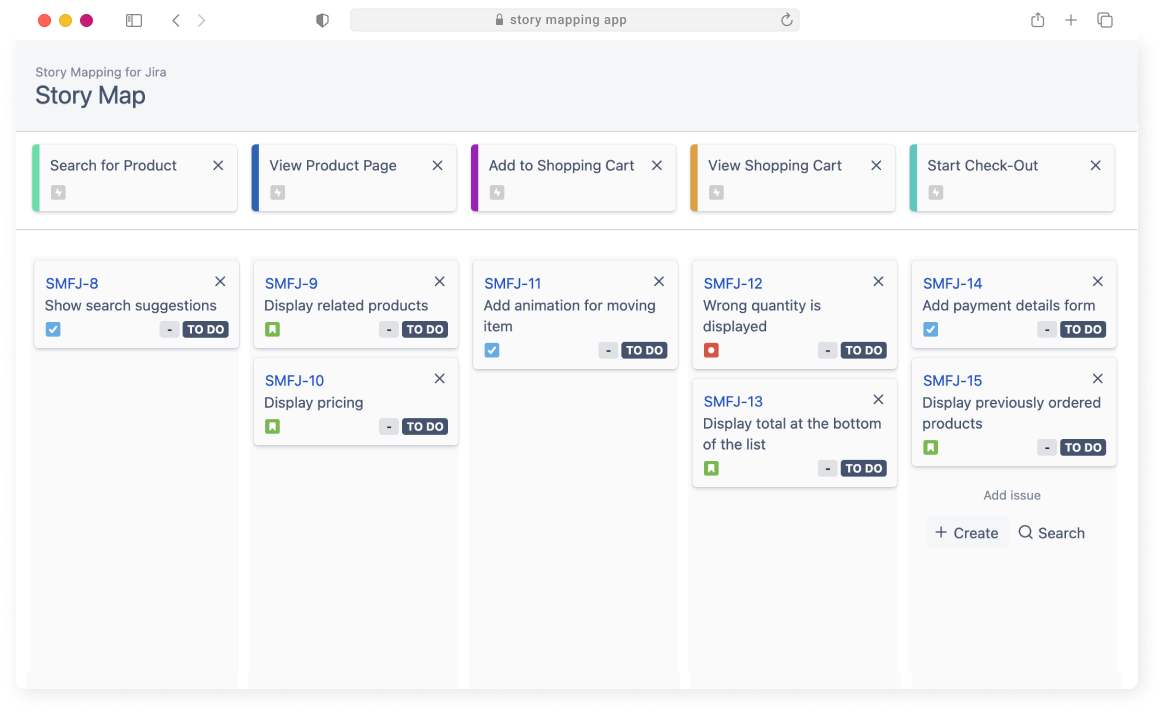The width and height of the screenshot is (1162, 713).
Task: Click the epic icon under Start Check-Out
Action: pyautogui.click(x=935, y=192)
